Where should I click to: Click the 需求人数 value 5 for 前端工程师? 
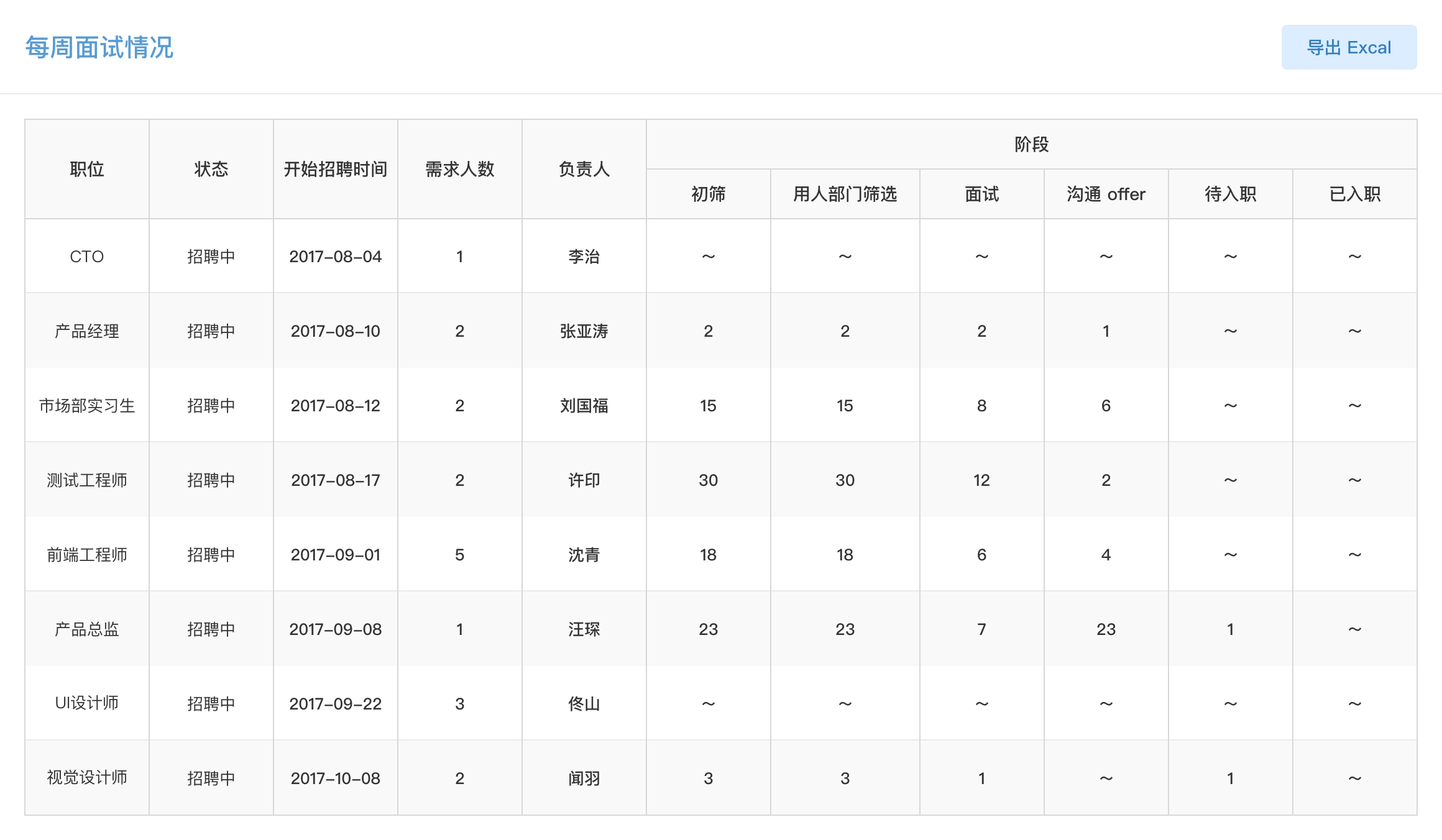coord(460,554)
